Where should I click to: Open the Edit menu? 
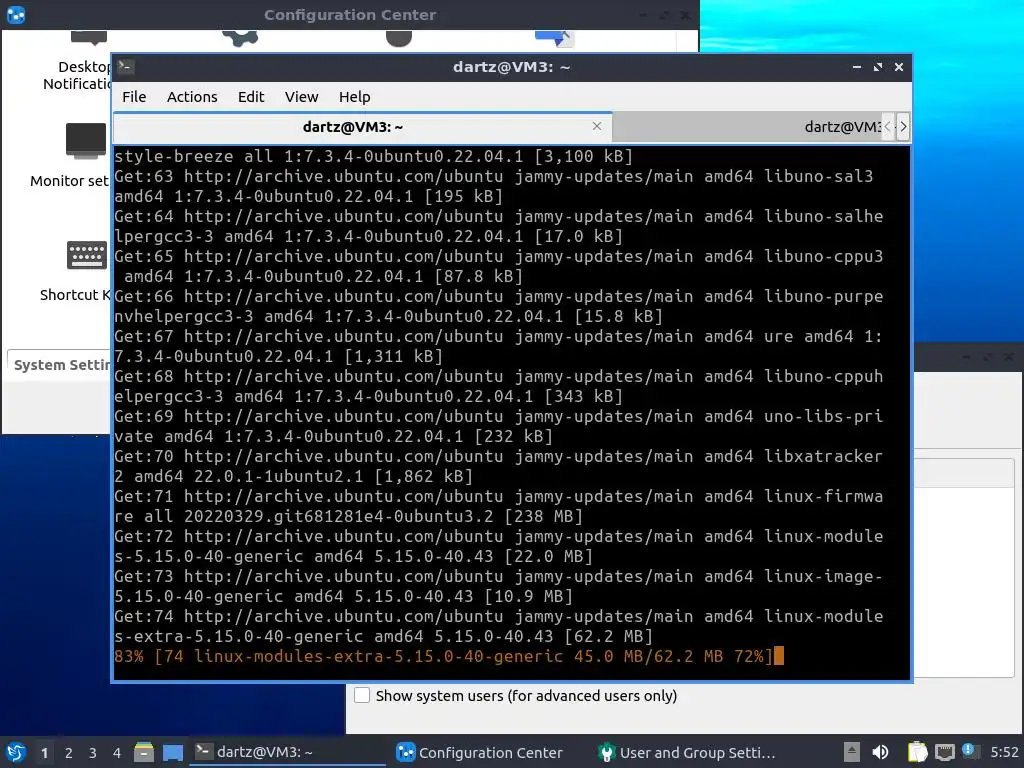251,97
